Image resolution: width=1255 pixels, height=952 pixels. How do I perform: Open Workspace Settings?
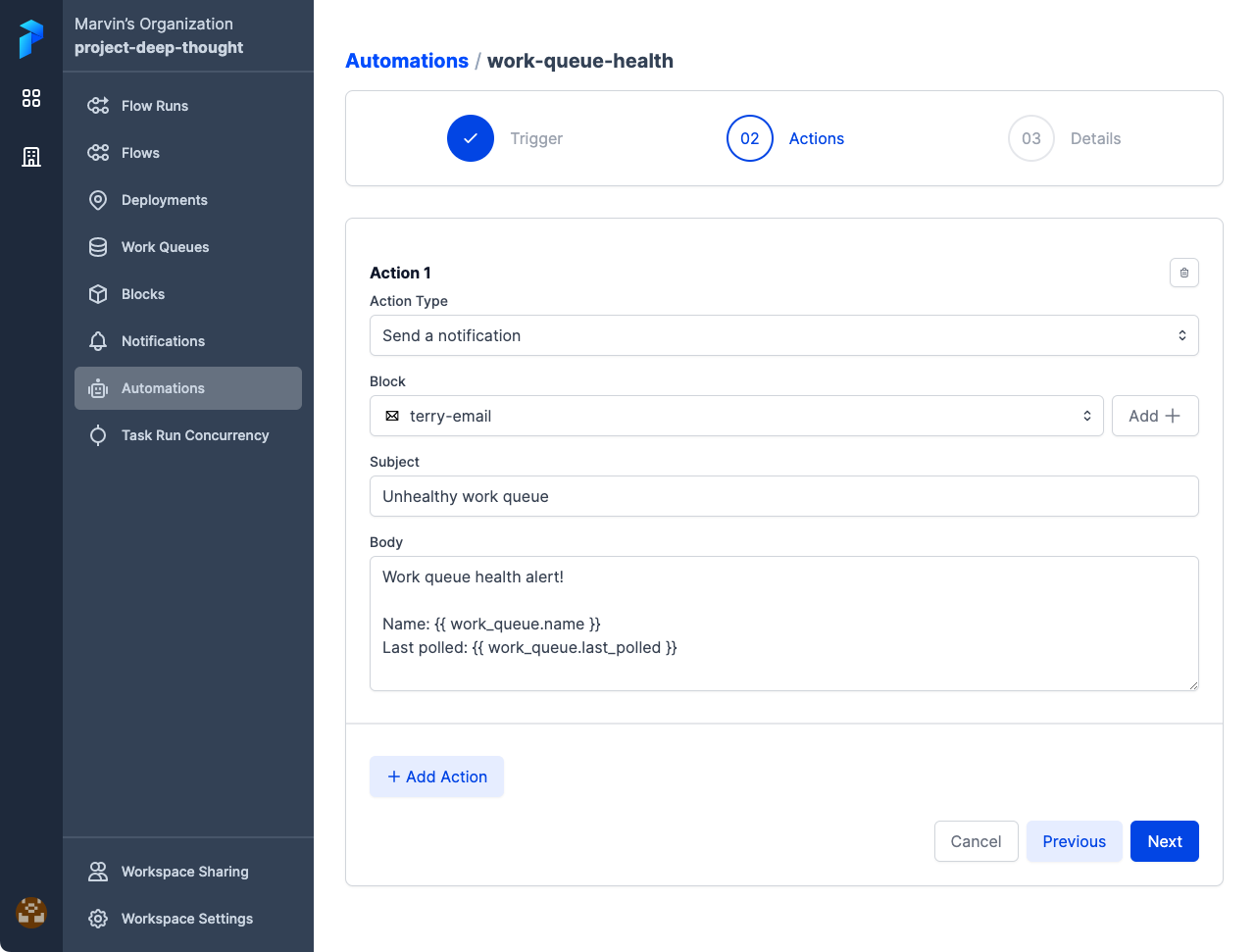click(x=188, y=919)
